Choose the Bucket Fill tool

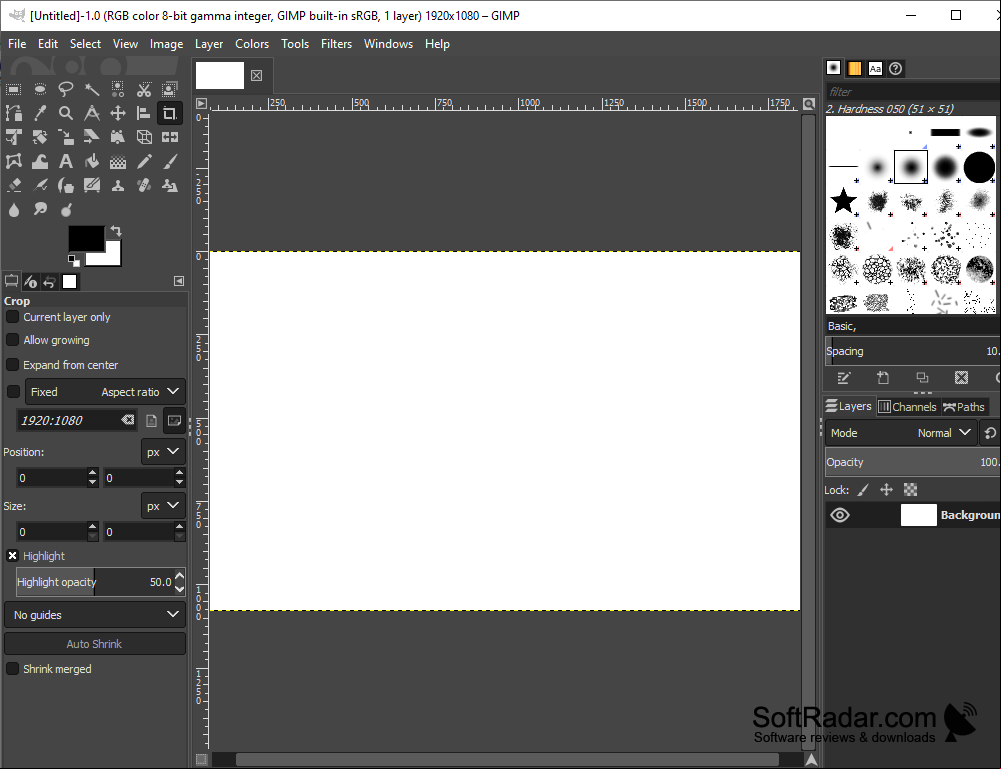point(92,161)
